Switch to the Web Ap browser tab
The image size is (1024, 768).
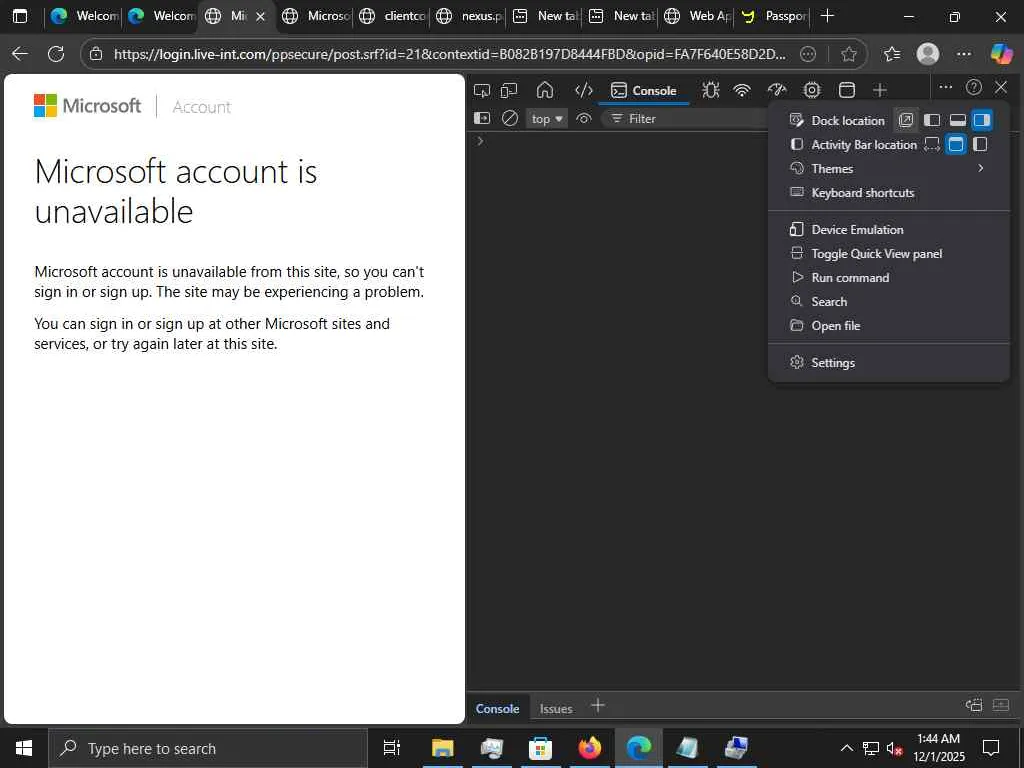[x=697, y=16]
